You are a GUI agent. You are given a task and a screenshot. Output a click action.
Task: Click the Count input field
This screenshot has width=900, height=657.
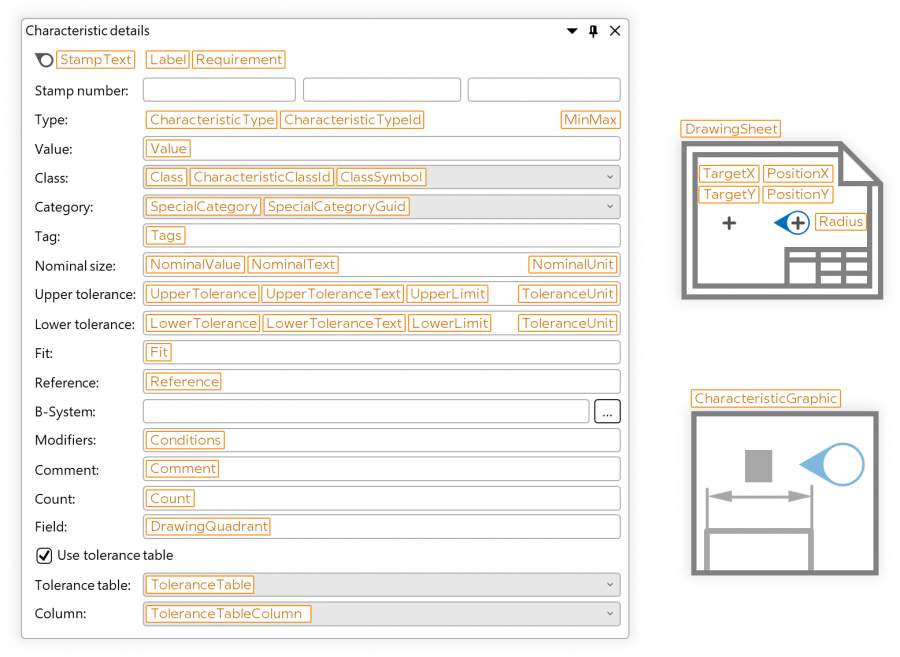click(382, 498)
